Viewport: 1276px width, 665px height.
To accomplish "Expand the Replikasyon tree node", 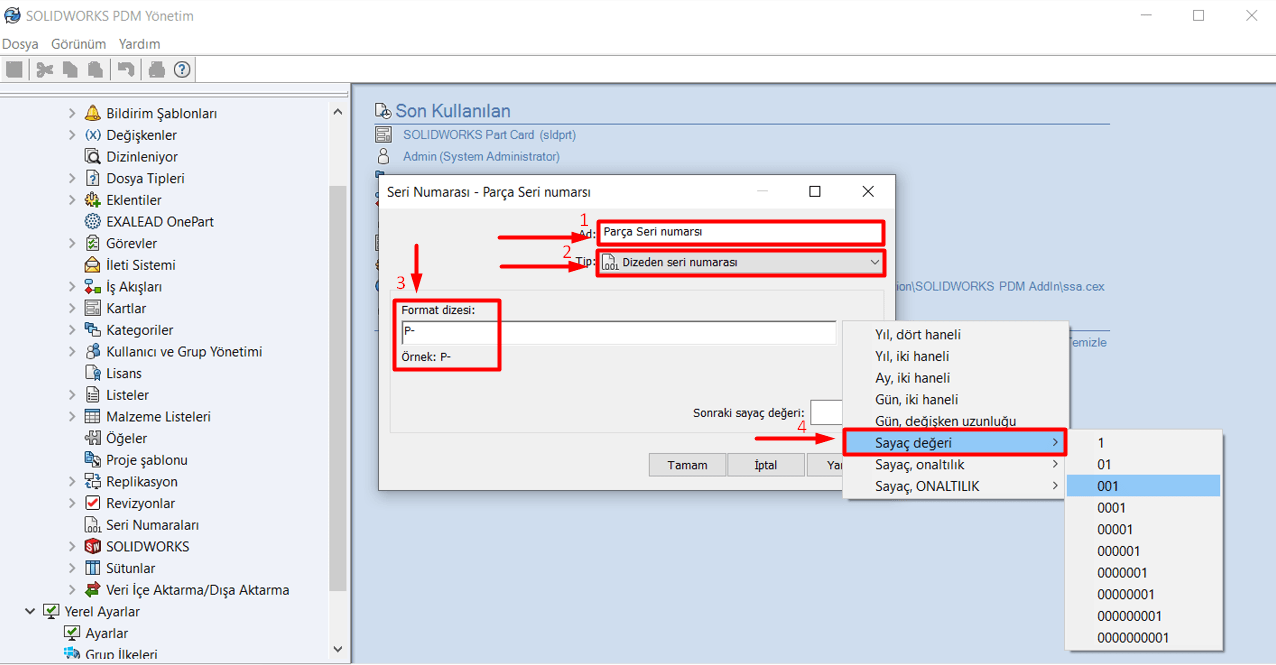I will coord(72,481).
